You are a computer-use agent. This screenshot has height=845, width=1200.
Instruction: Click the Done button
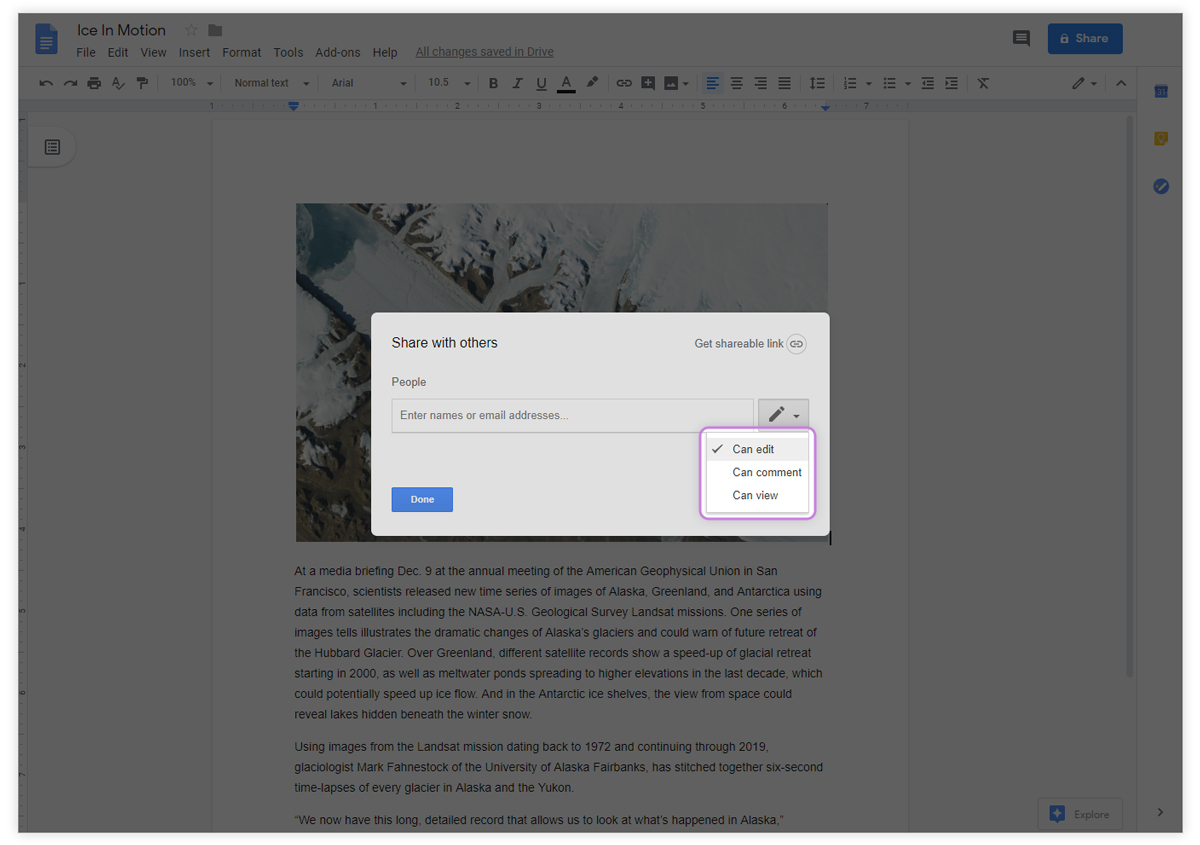tap(422, 499)
